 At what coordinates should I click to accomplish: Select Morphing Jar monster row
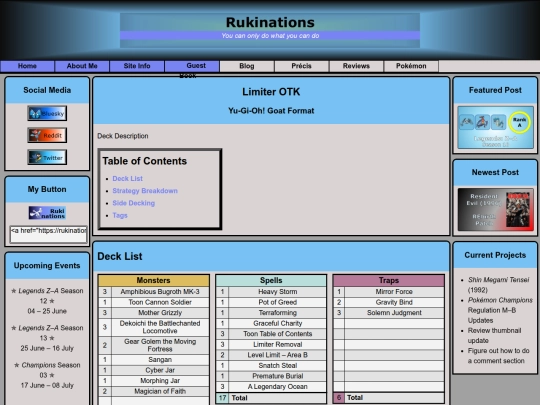pos(154,381)
